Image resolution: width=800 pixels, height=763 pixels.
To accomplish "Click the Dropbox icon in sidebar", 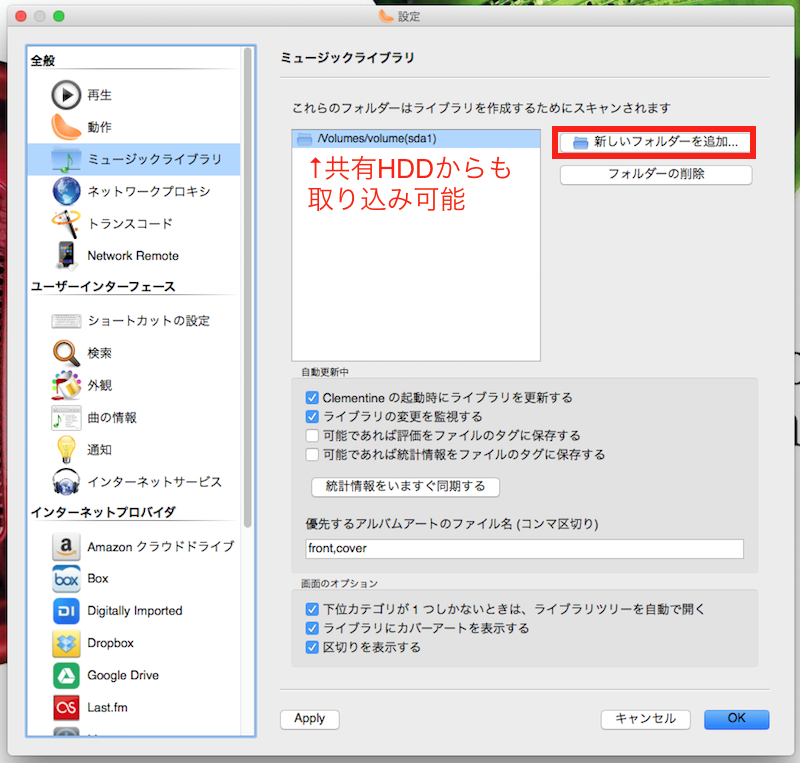I will point(66,643).
